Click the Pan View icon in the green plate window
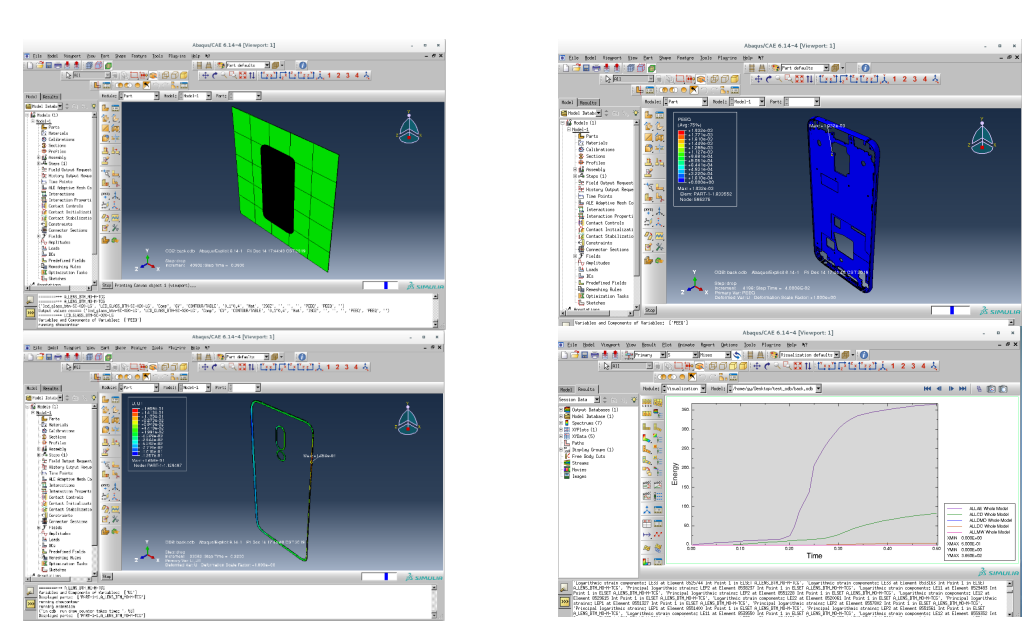Viewport: 1030px width, 626px height. [206, 75]
